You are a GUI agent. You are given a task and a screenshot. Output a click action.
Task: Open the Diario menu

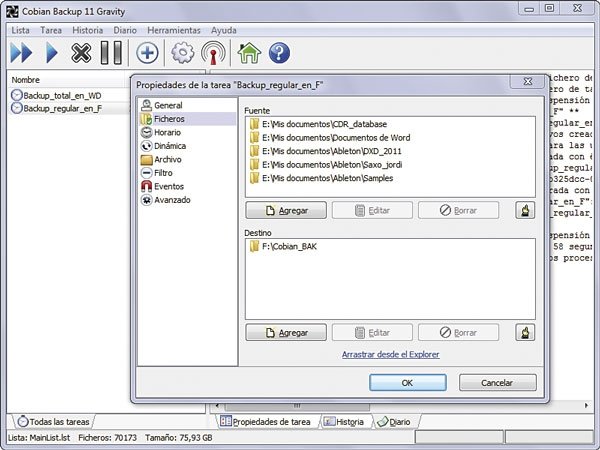click(x=125, y=30)
